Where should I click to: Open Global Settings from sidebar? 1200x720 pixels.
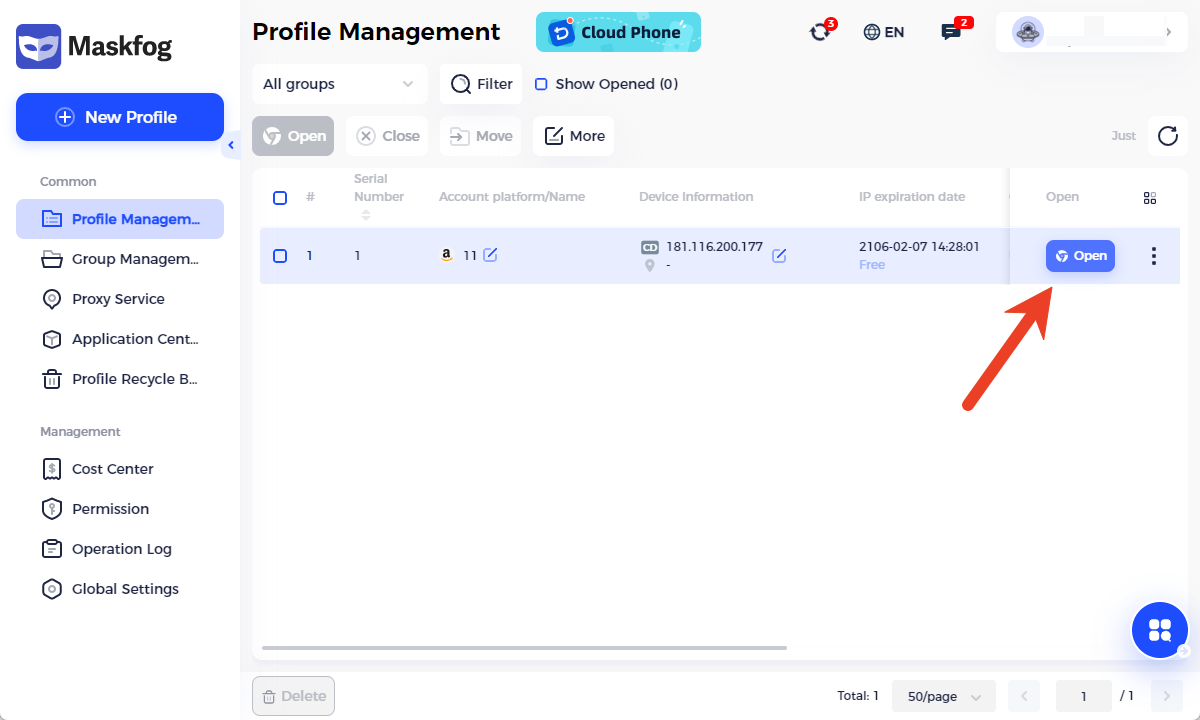pos(125,589)
